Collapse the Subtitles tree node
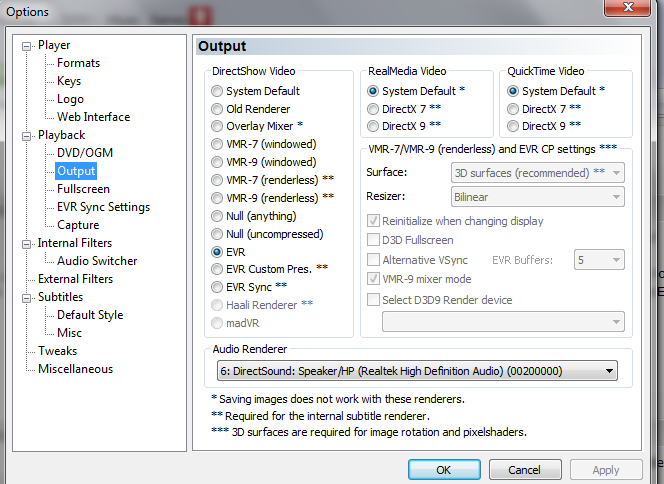664x484 pixels. pyautogui.click(x=27, y=298)
